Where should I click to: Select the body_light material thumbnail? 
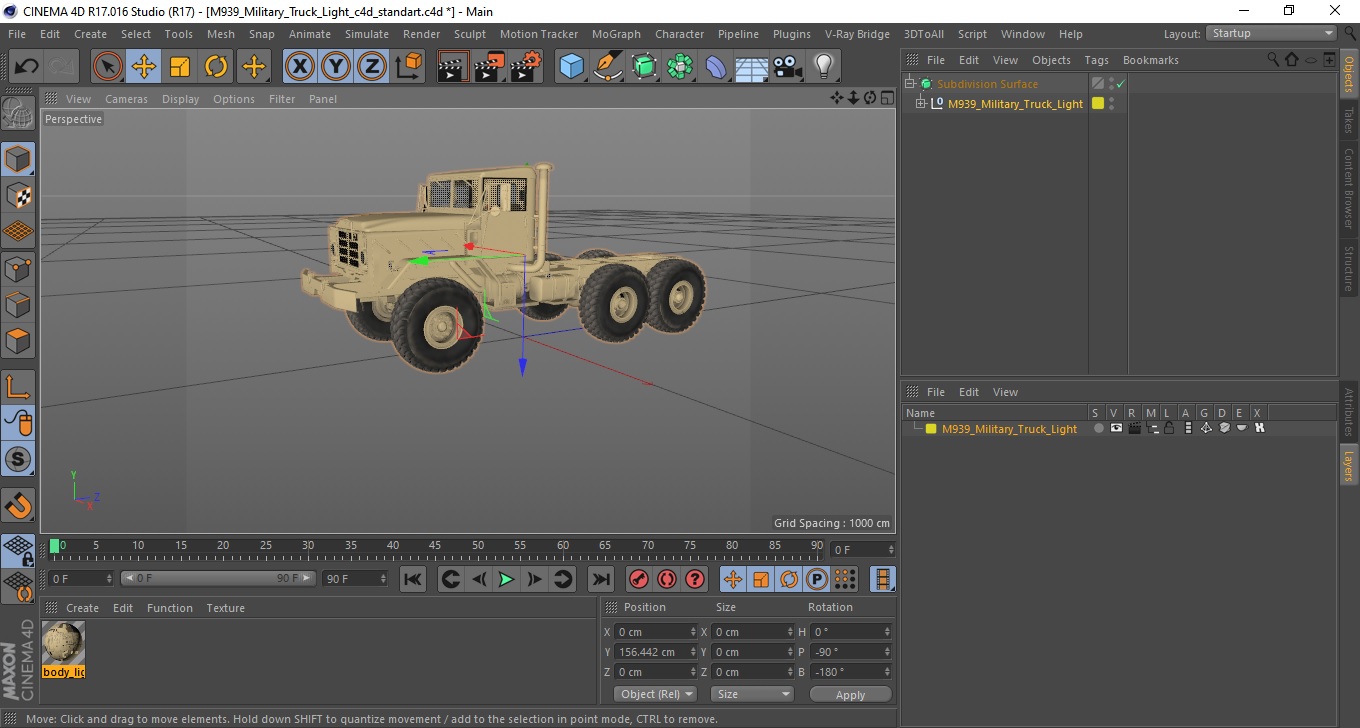pos(63,645)
